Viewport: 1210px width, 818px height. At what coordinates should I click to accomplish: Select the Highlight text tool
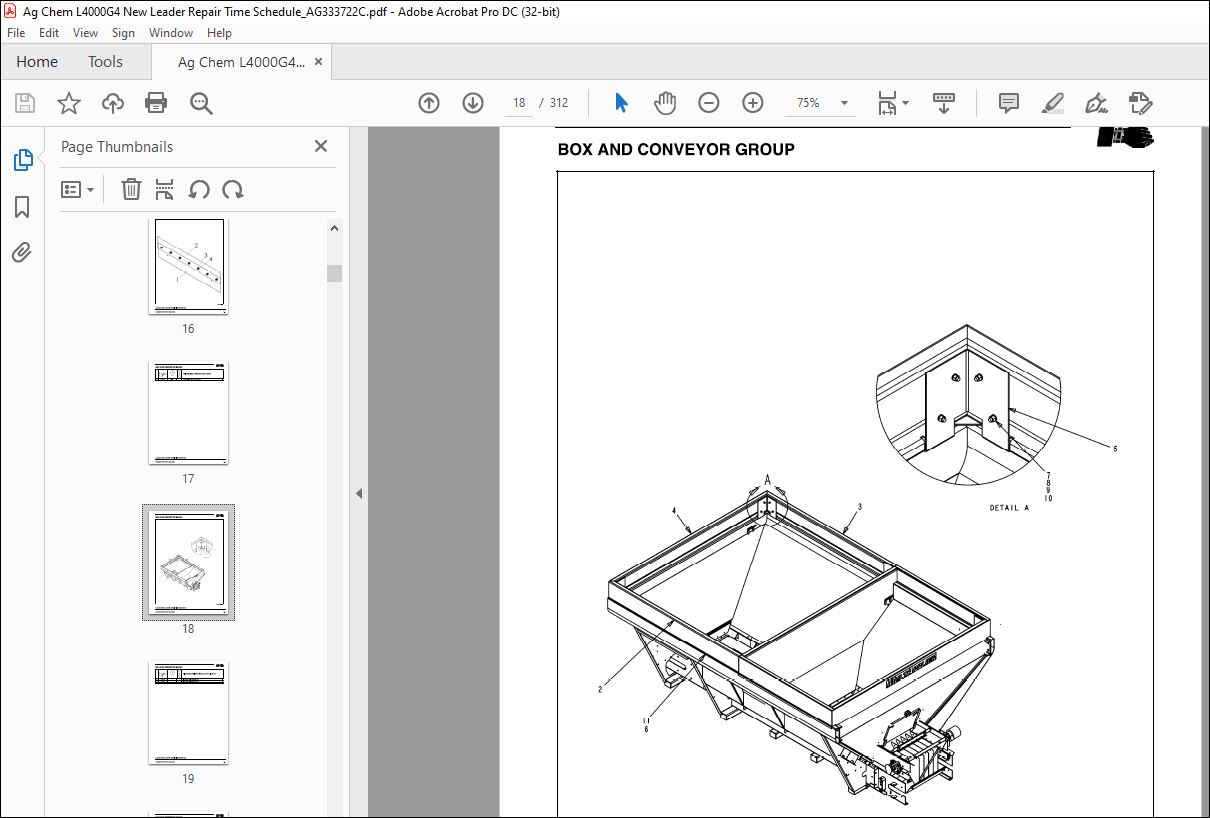(1053, 103)
